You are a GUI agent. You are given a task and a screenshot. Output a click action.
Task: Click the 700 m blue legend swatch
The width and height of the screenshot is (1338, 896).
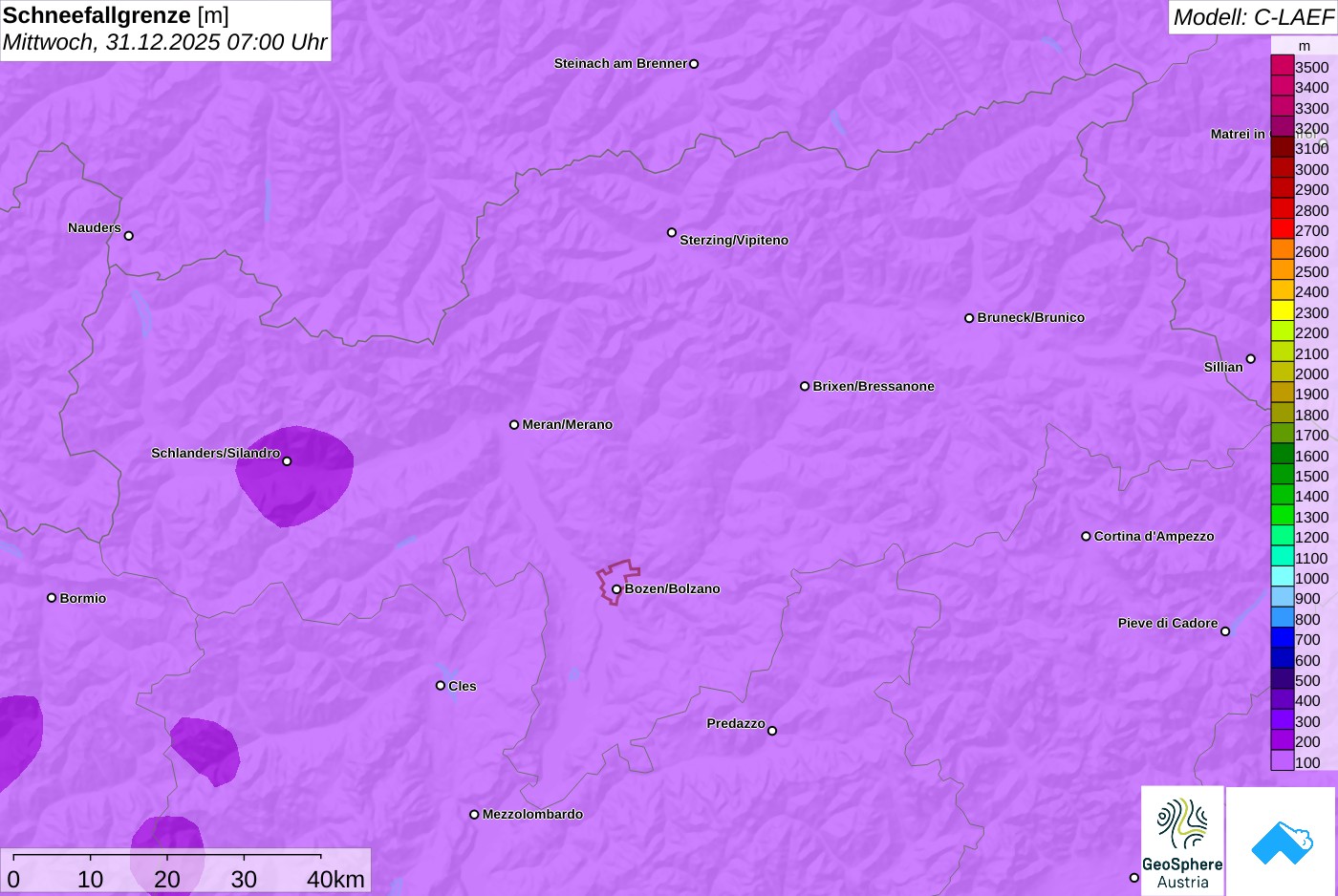[1282, 638]
